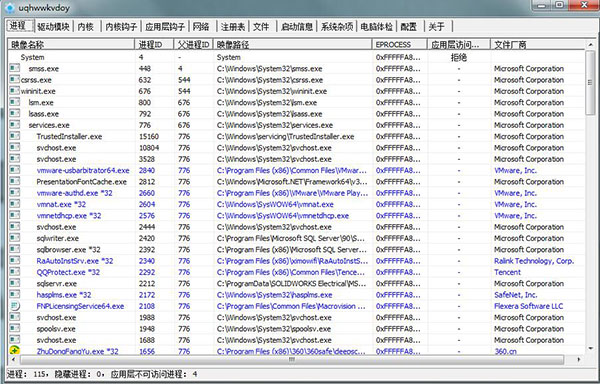
Task: Click the icon beside smss.exe process
Action: 15,68
